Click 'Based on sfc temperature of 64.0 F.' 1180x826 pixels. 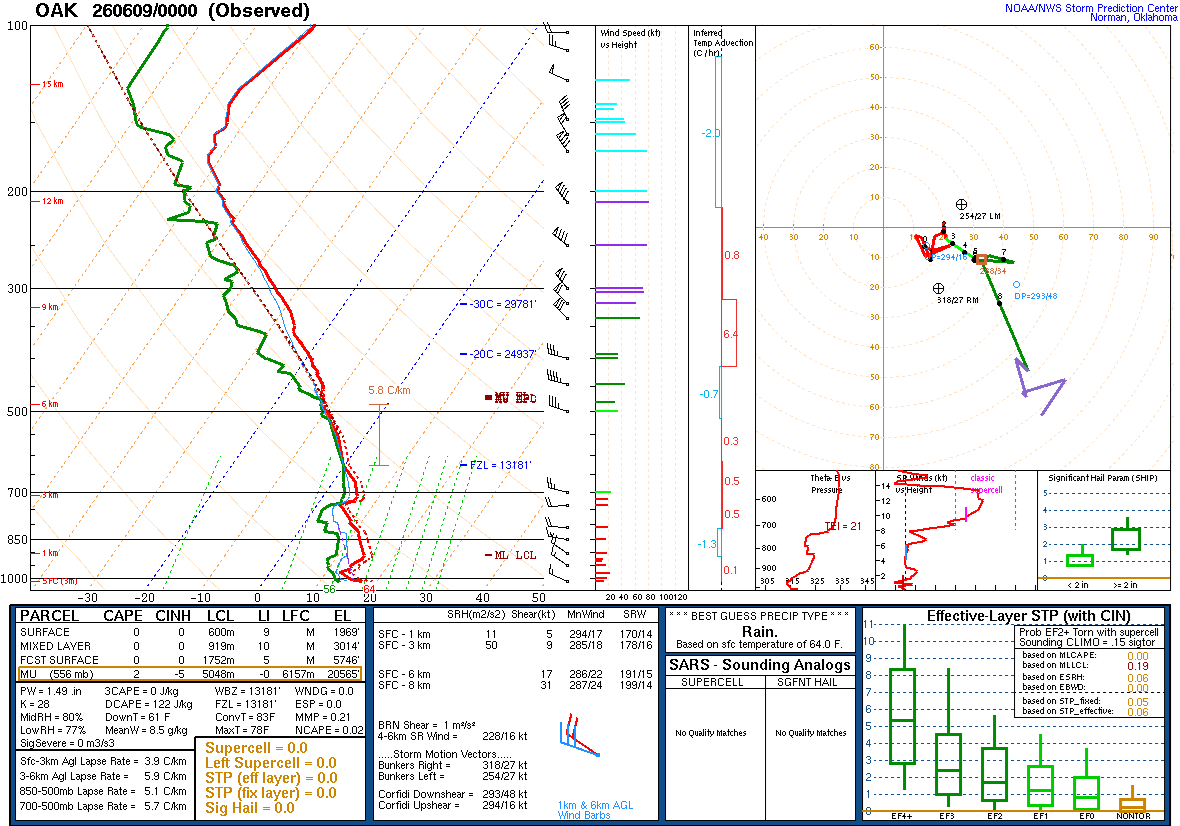pyautogui.click(x=759, y=645)
